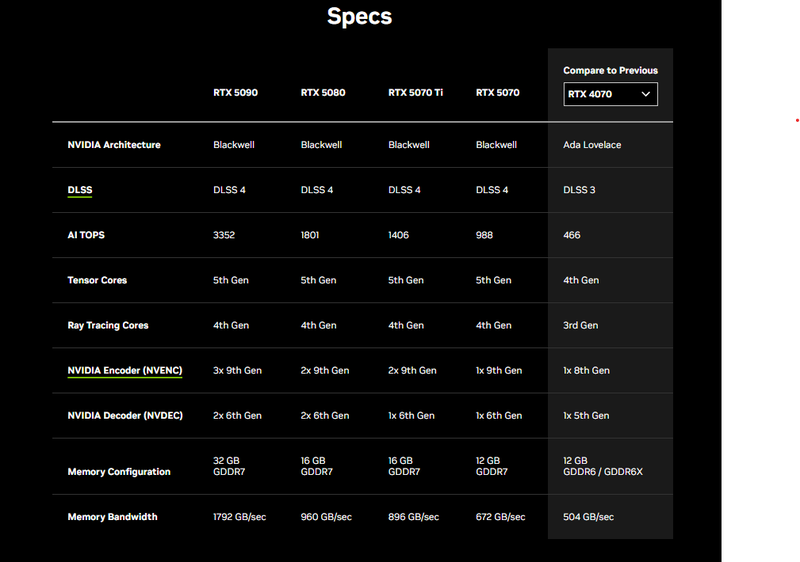Click the AI TOPS value 988
800x562 pixels.
tap(484, 235)
